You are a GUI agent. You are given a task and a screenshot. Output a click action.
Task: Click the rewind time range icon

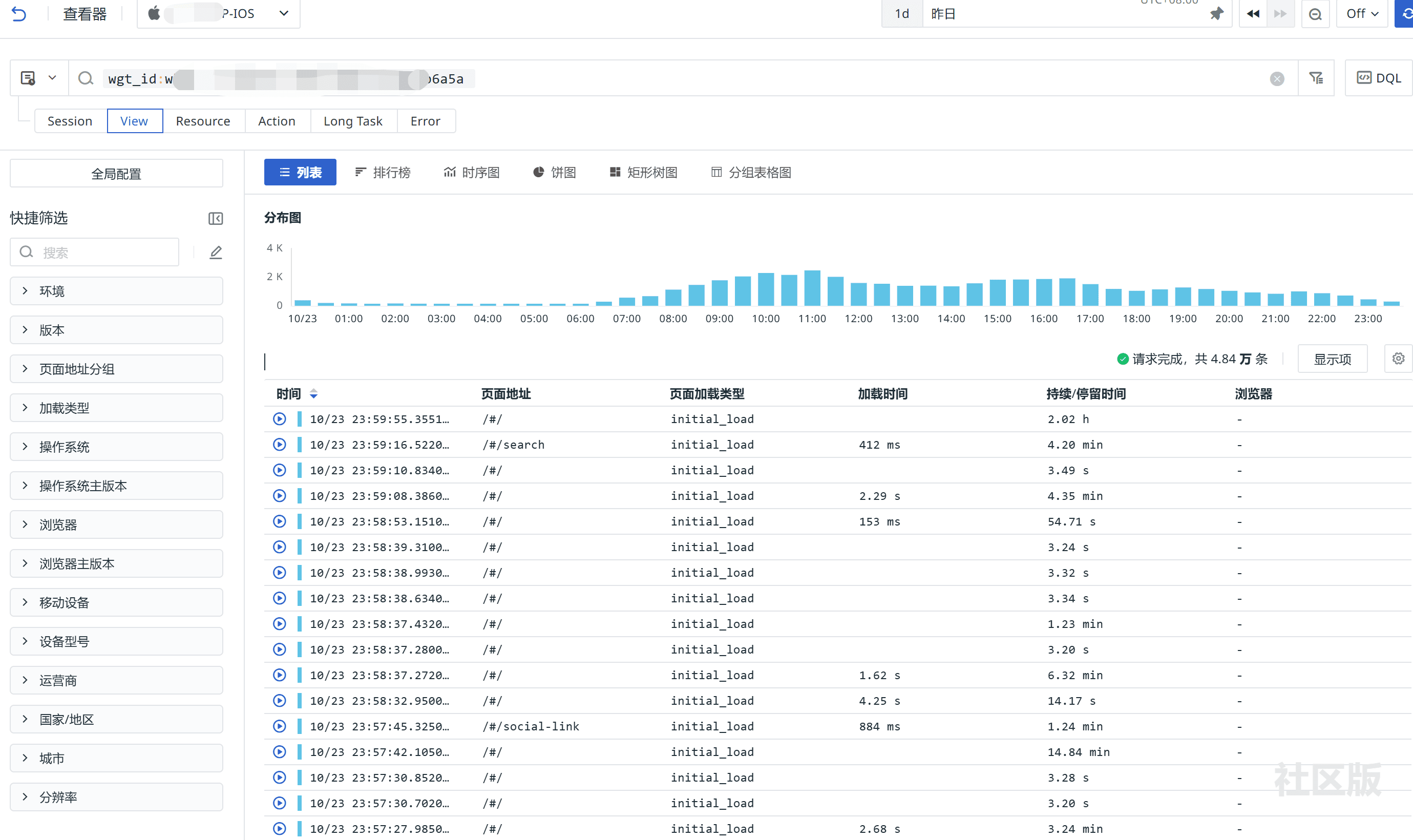tap(1253, 14)
